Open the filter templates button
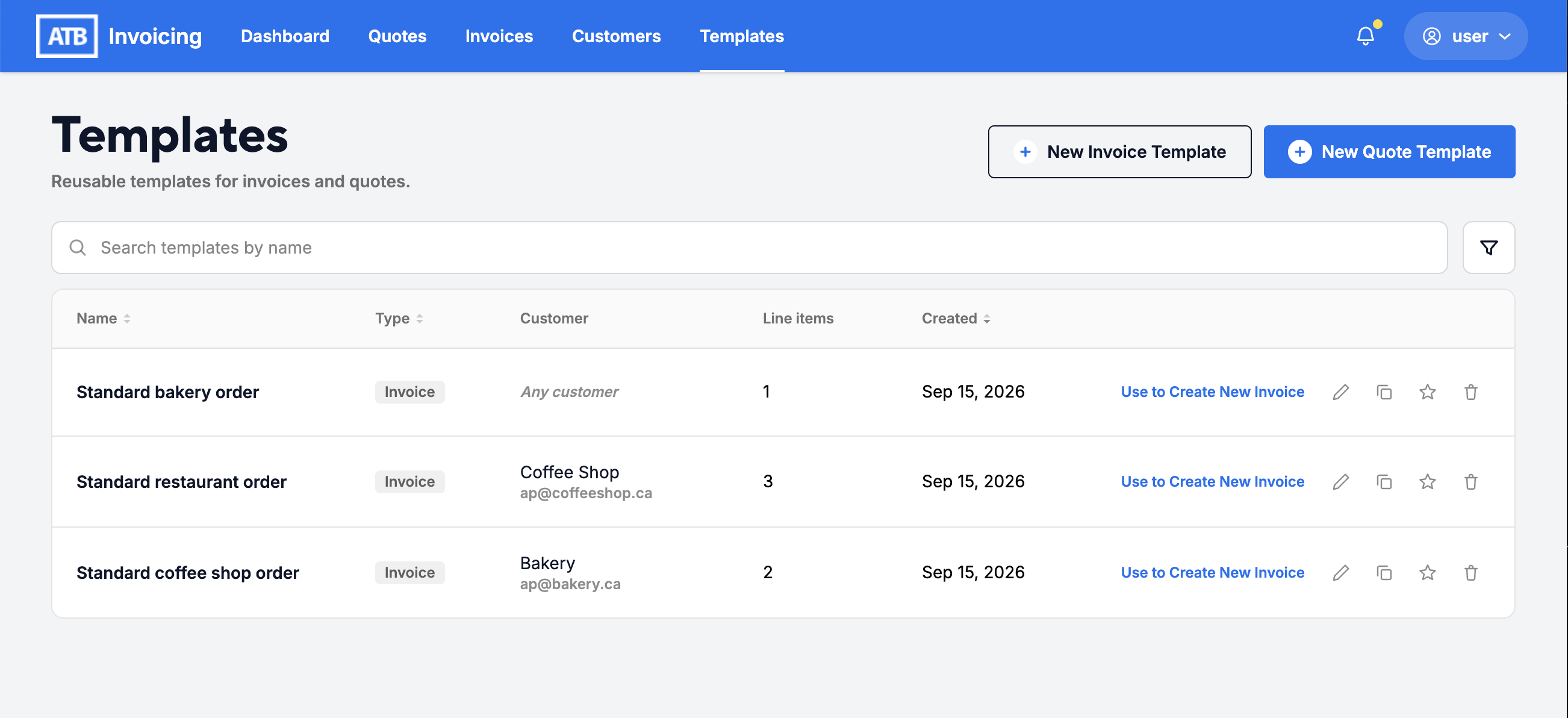This screenshot has height=718, width=1568. pos(1489,247)
